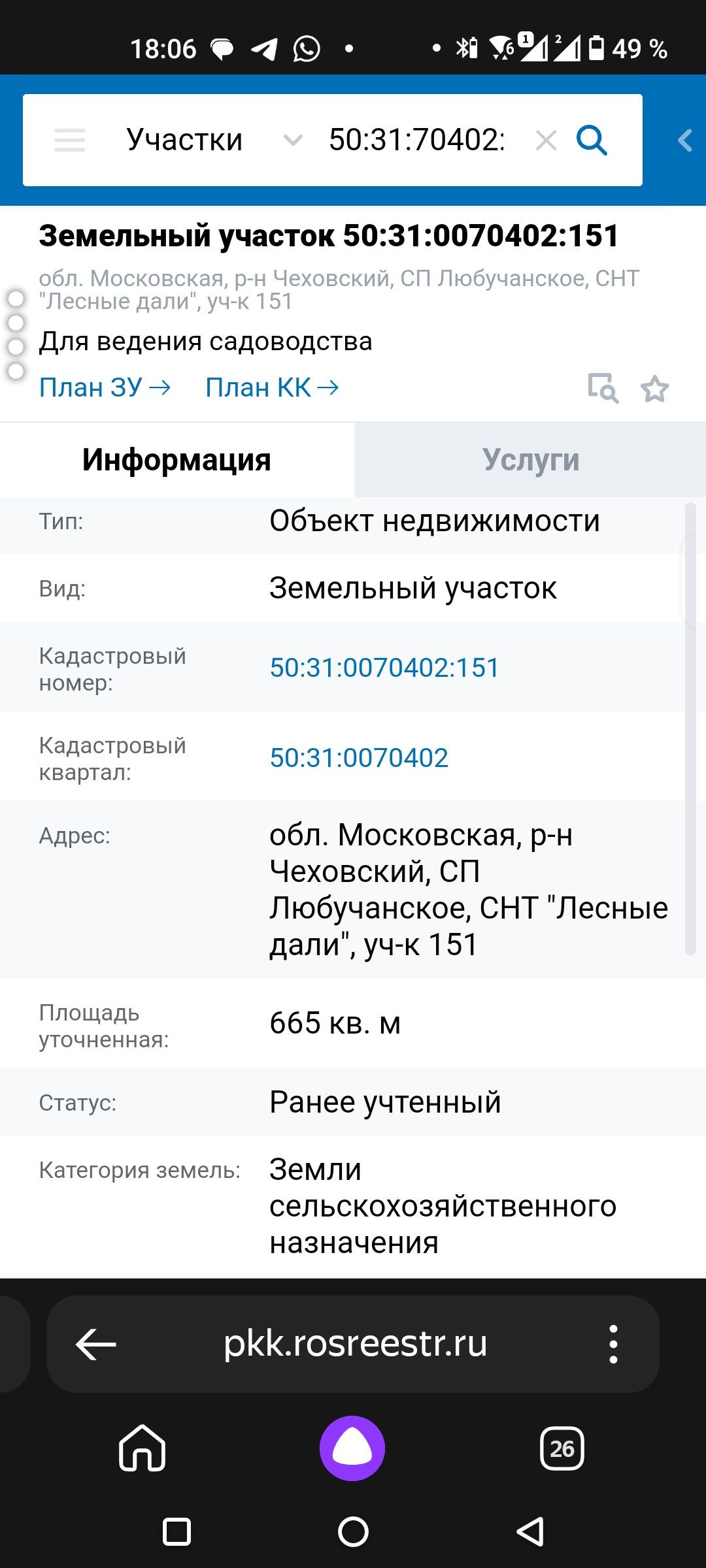This screenshot has width=706, height=1568.
Task: Open План КК link
Action: click(272, 387)
